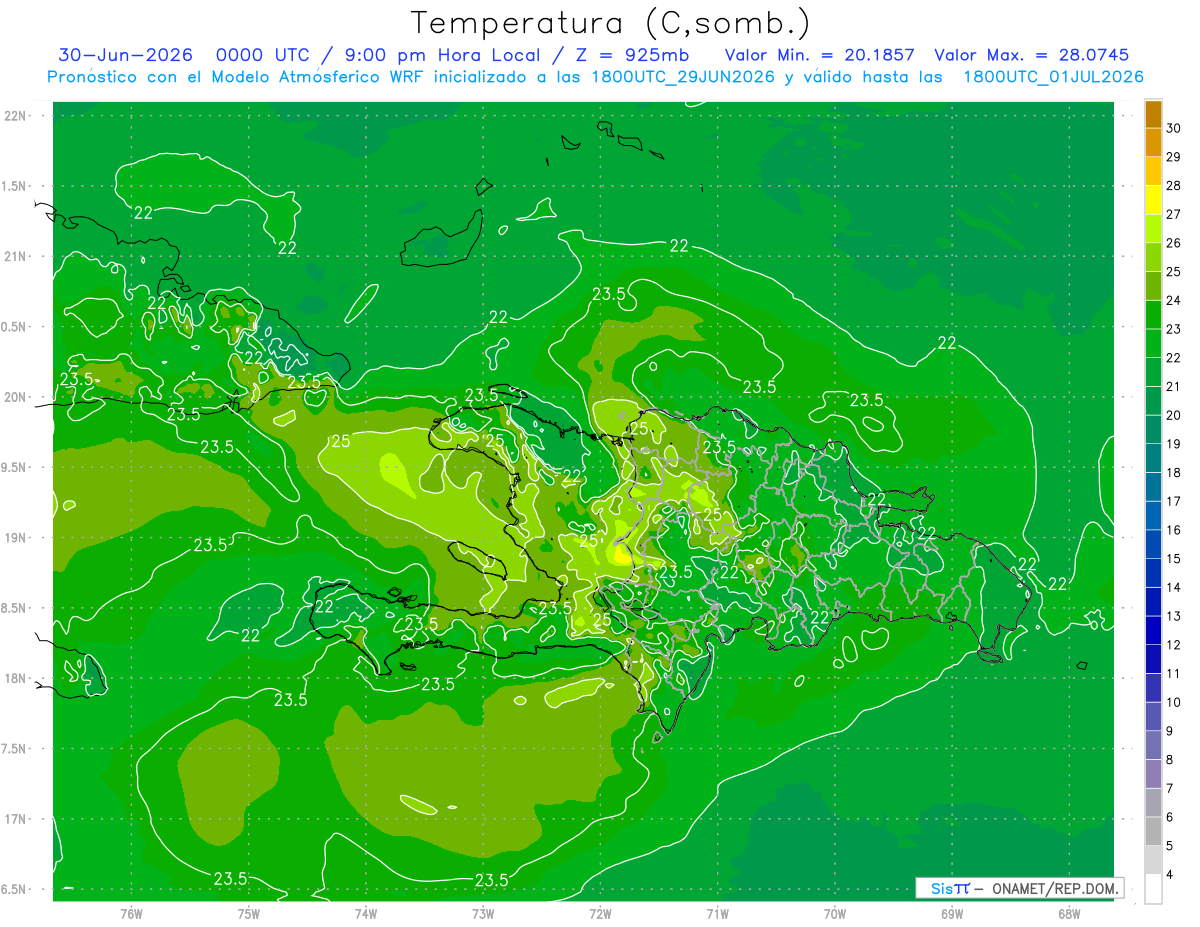Click the colorbar swatch between 18 and 19
1200x927 pixels.
click(1153, 458)
